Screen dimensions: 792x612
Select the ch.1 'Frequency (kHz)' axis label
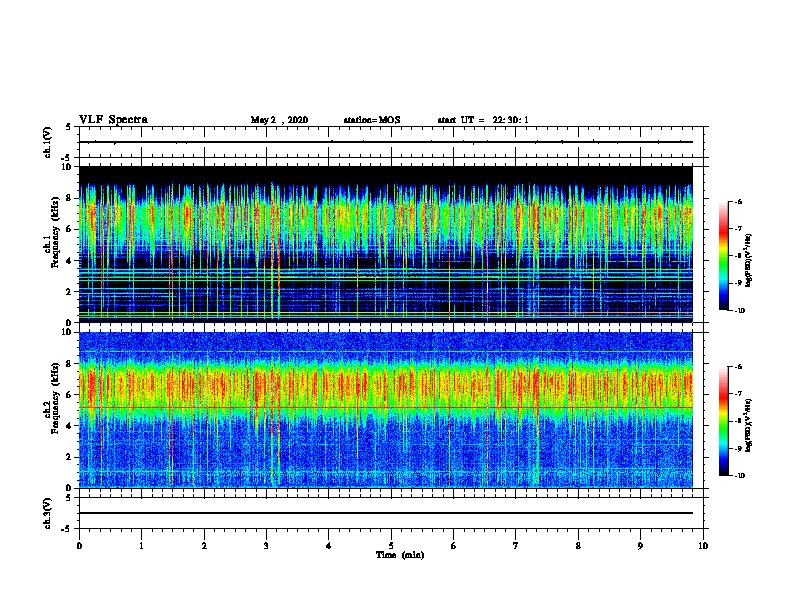(x=56, y=233)
